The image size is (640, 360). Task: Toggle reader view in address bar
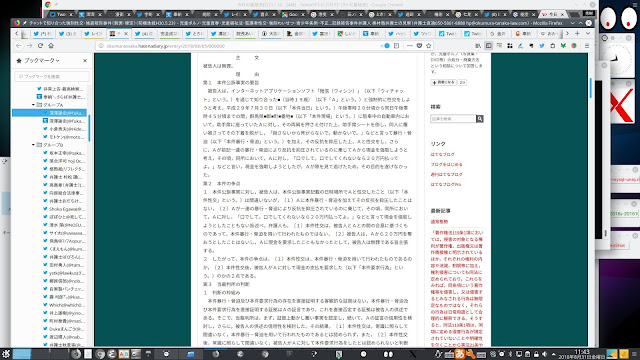[396, 46]
